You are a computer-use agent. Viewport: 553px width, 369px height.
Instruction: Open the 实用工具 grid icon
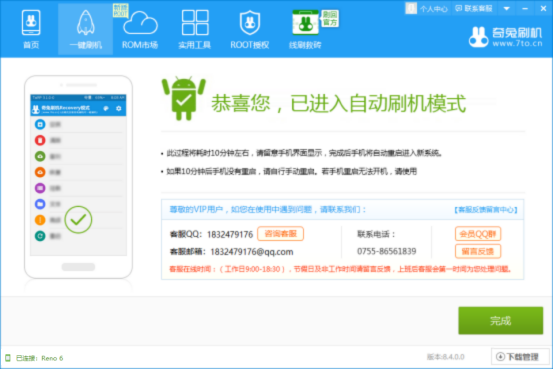[x=195, y=23]
